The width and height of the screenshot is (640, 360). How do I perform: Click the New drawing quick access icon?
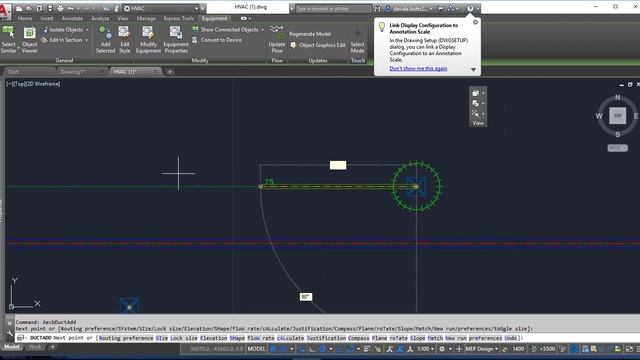pyautogui.click(x=19, y=8)
